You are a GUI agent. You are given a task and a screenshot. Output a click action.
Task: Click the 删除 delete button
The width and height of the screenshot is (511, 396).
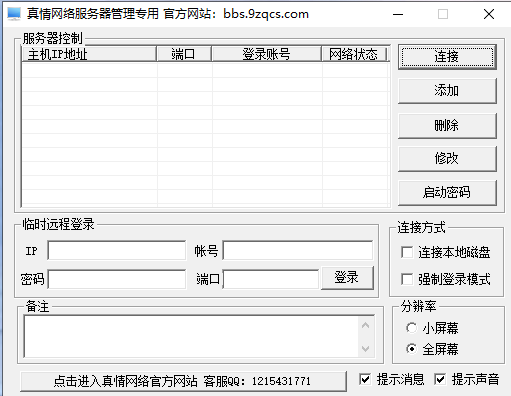coord(447,126)
